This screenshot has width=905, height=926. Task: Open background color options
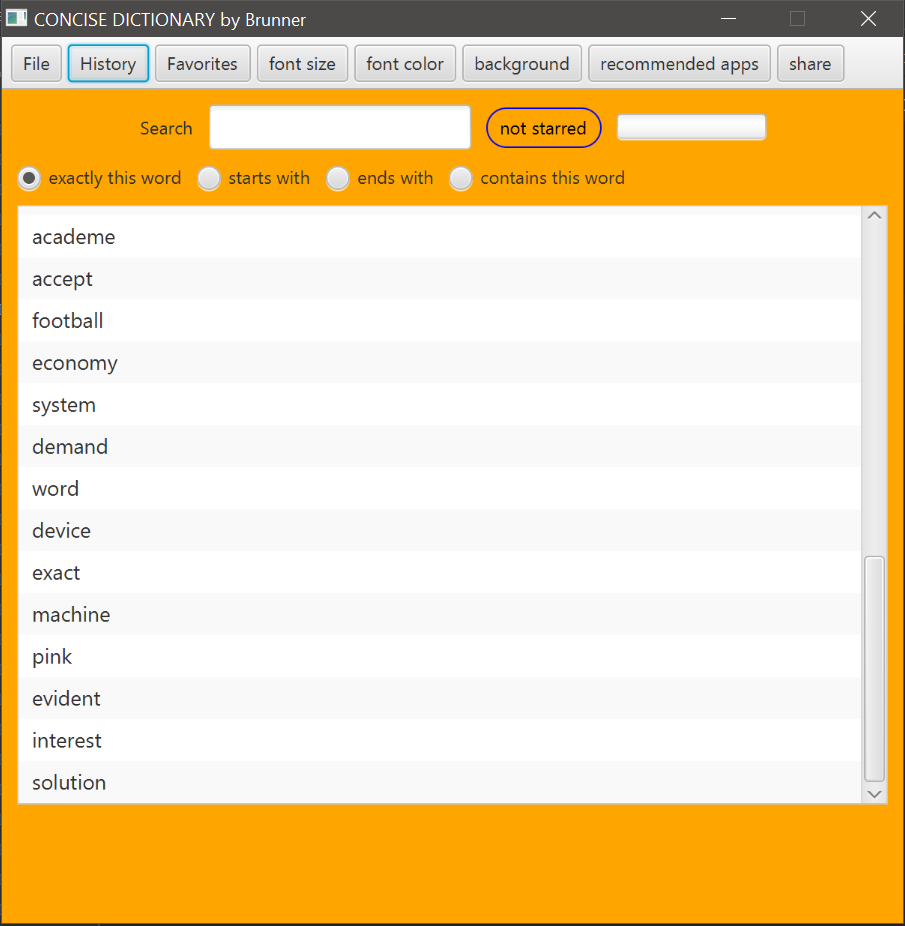[x=522, y=63]
